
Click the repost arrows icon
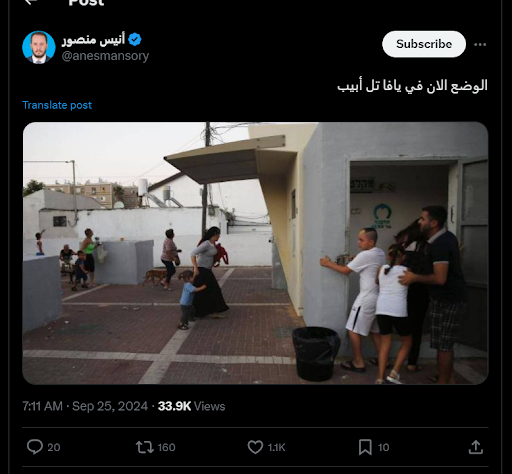point(145,447)
